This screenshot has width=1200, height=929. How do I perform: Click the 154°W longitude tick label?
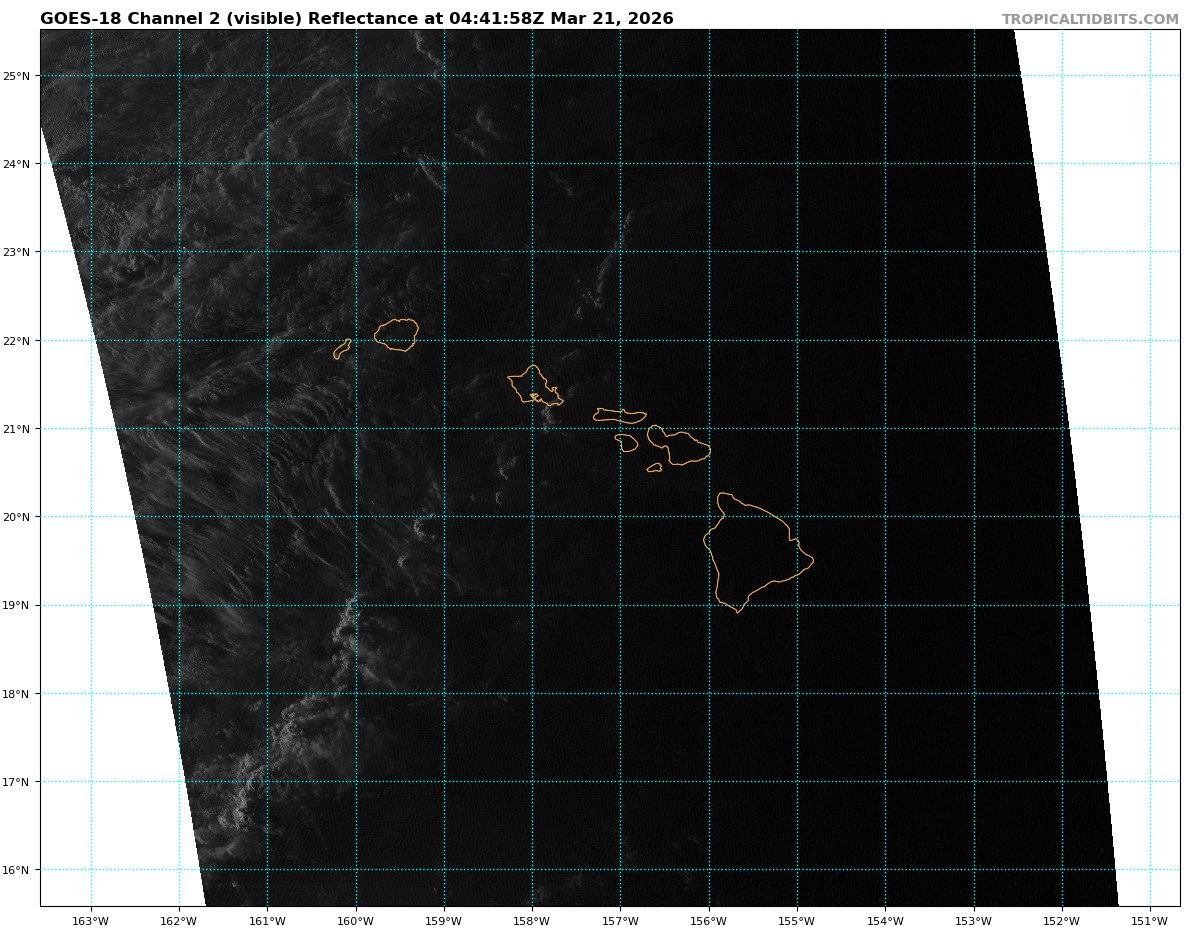[885, 921]
